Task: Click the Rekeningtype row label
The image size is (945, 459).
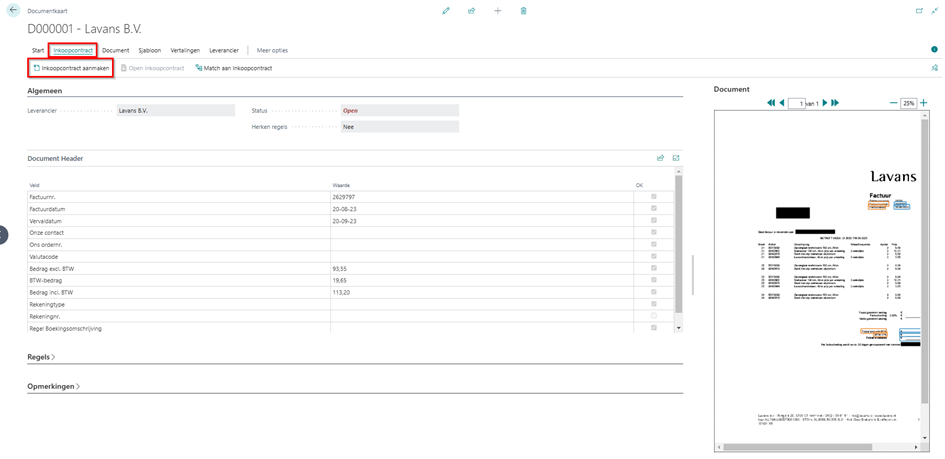Action: pos(46,304)
